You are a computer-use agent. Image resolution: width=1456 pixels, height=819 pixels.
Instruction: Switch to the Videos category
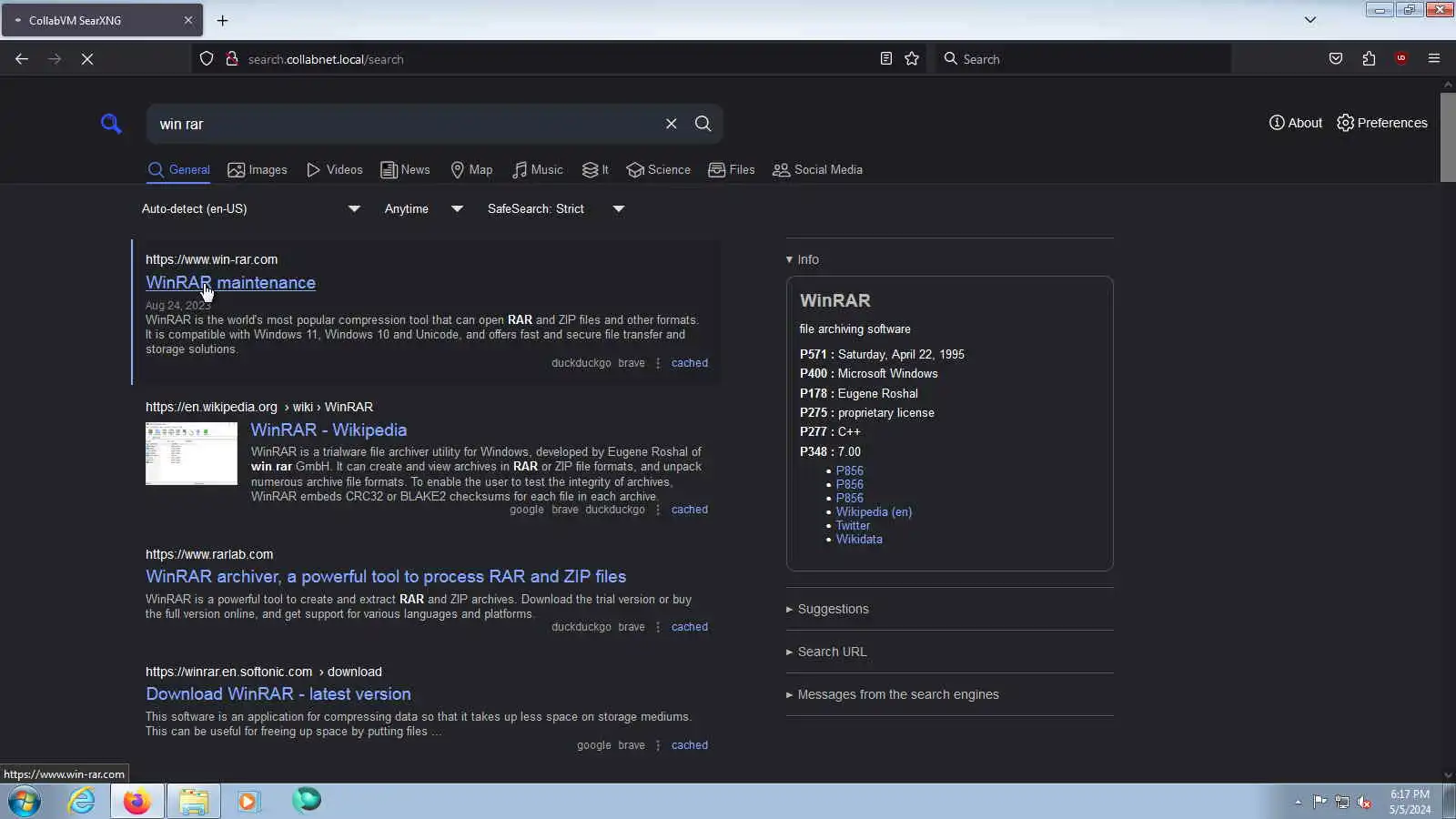click(334, 170)
